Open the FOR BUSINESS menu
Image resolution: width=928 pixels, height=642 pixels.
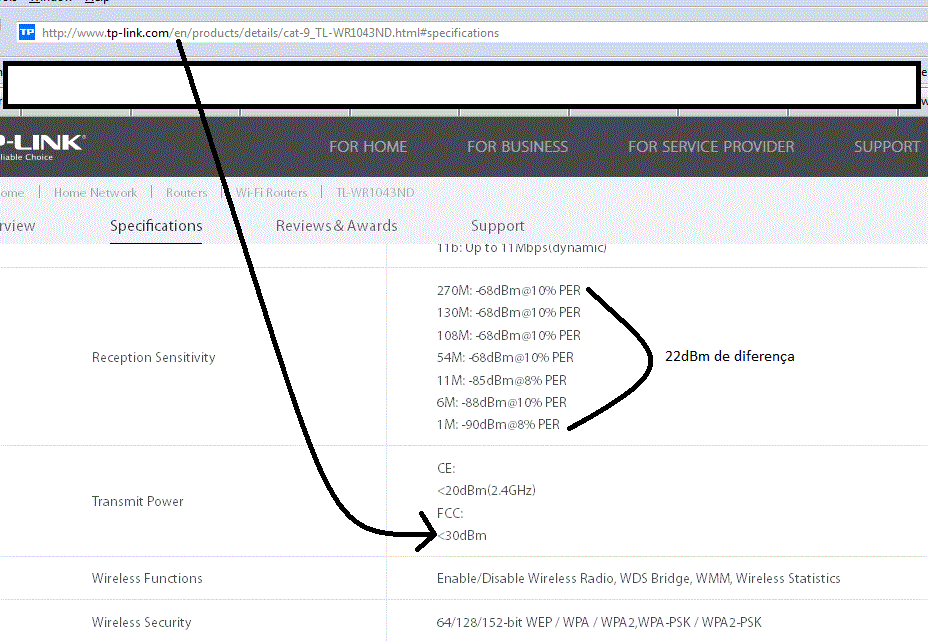(x=517, y=146)
